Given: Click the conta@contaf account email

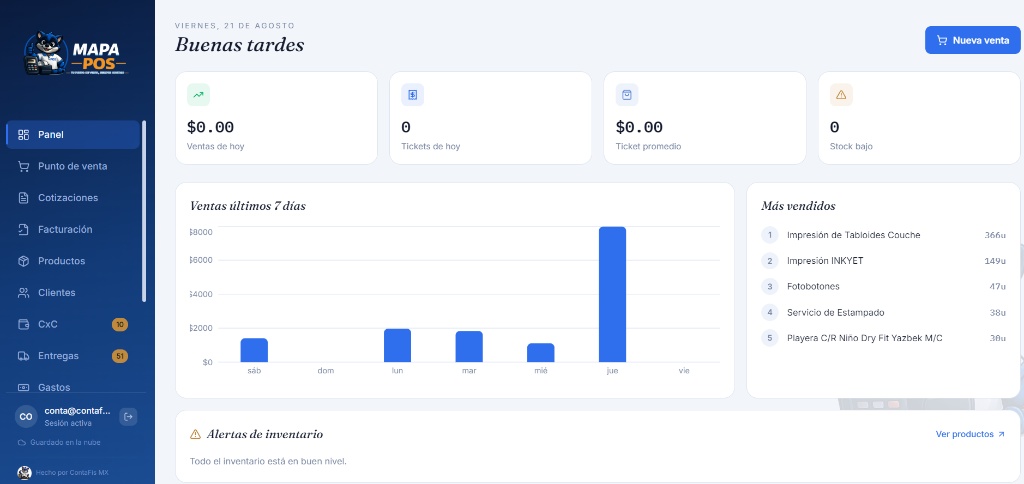Looking at the screenshot, I should [78, 411].
